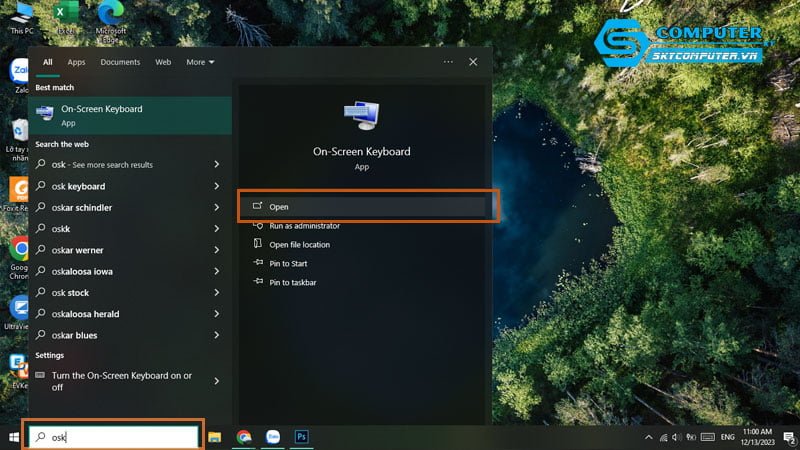Open the network icon in the tray
800x450 pixels.
663,437
